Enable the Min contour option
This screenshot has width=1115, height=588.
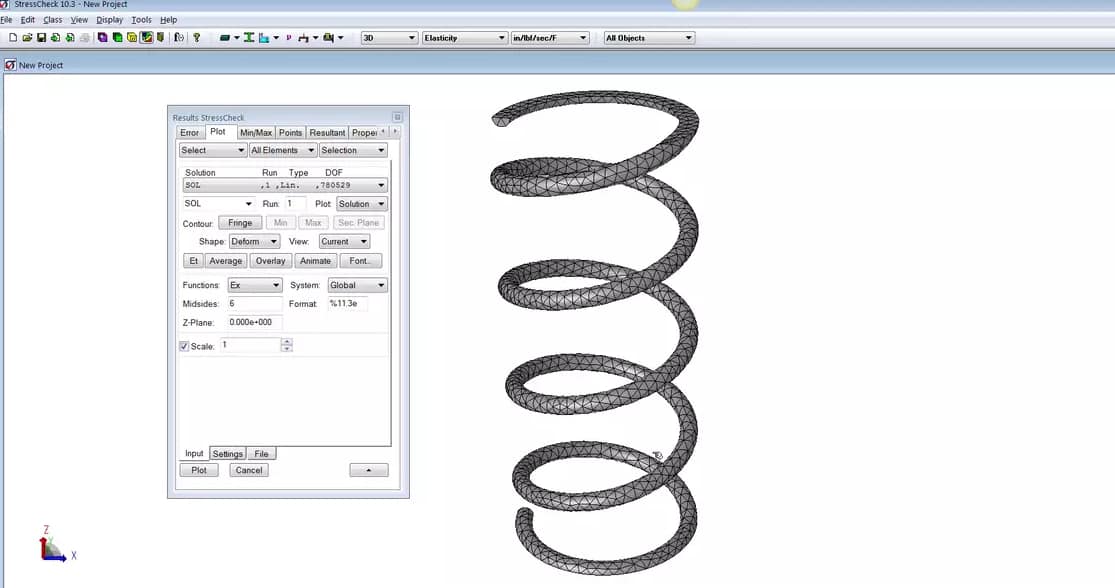[x=280, y=222]
